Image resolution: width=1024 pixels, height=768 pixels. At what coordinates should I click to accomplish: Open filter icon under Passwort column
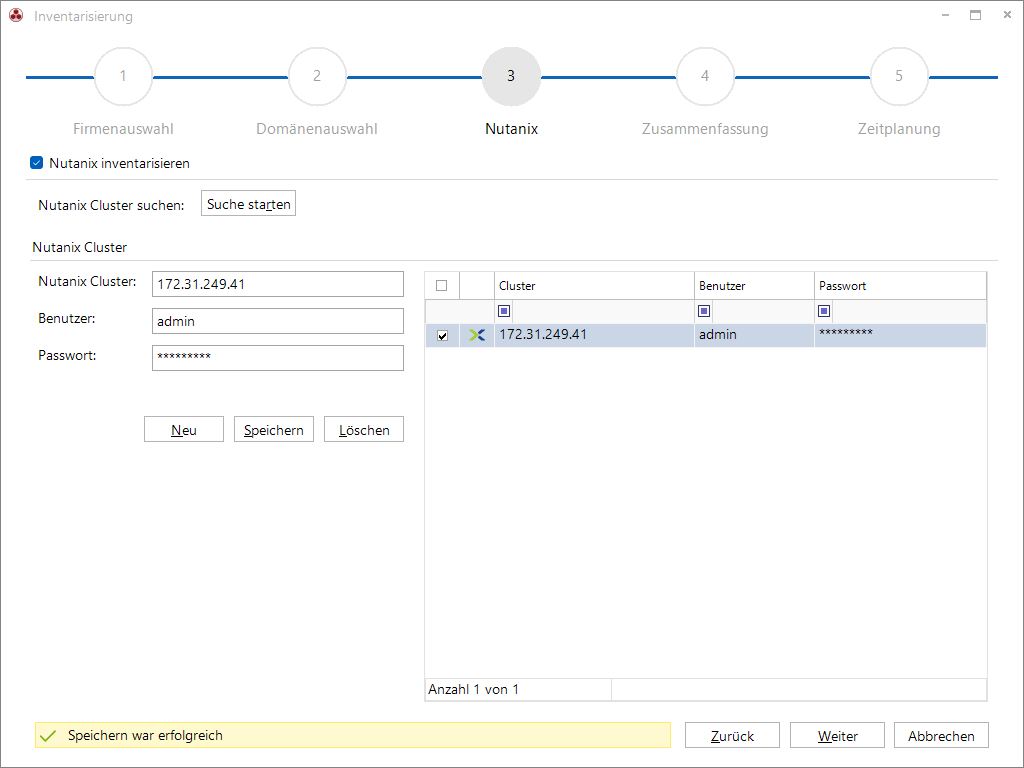click(824, 311)
